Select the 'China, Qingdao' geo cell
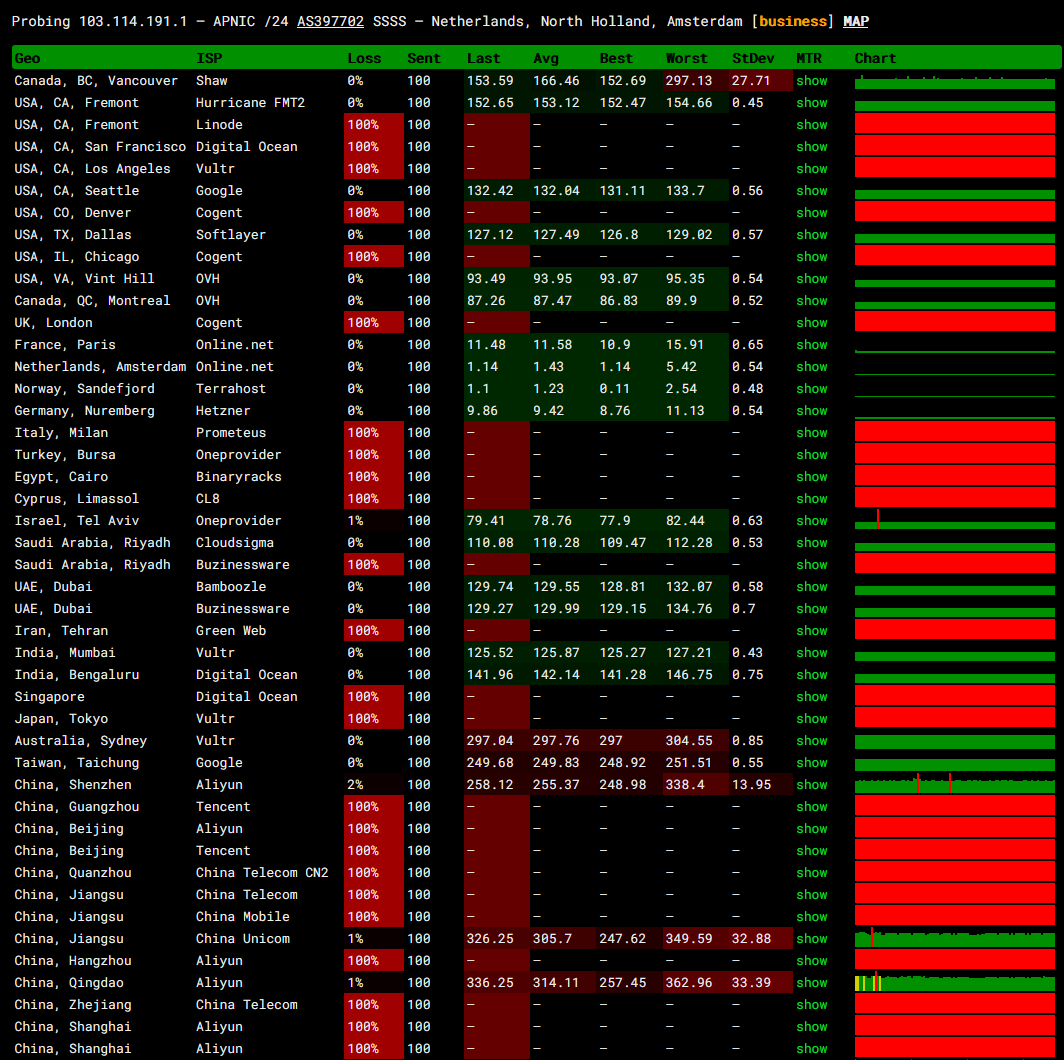The height and width of the screenshot is (1060, 1064). [69, 983]
